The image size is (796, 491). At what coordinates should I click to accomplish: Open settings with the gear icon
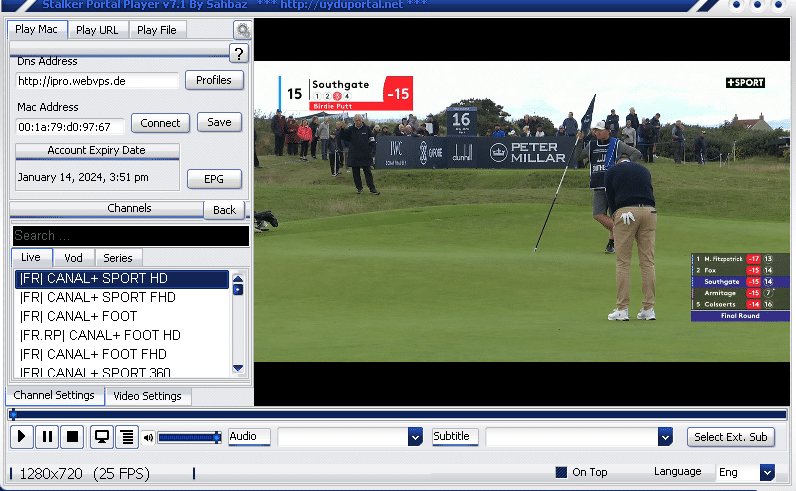[242, 30]
